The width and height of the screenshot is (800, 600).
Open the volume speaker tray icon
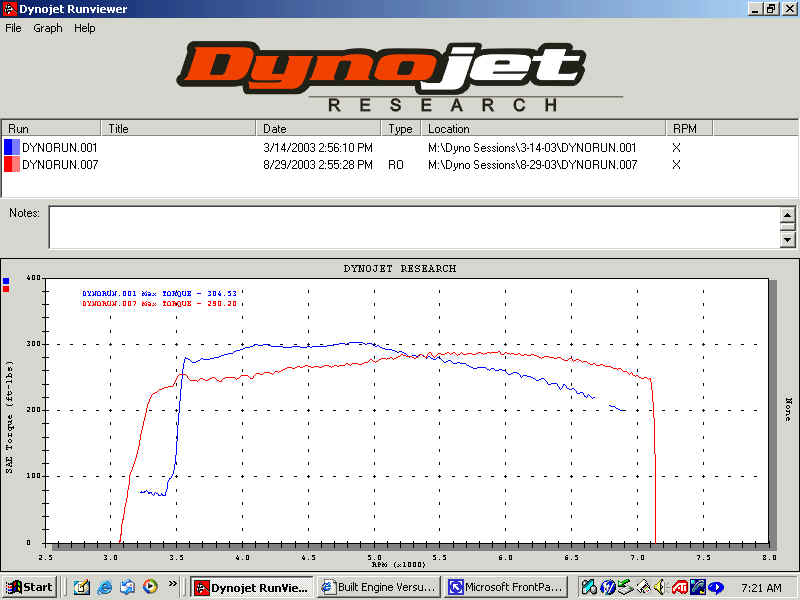coord(659,588)
